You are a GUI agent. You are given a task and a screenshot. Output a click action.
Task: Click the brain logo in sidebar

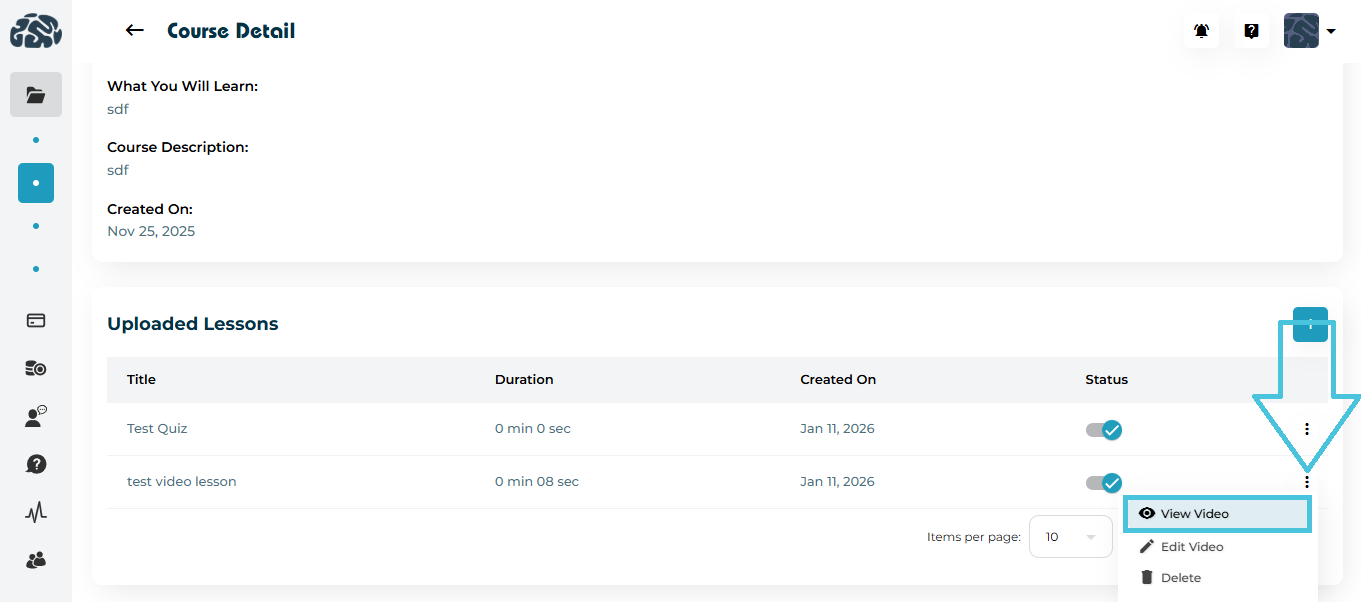(x=36, y=32)
